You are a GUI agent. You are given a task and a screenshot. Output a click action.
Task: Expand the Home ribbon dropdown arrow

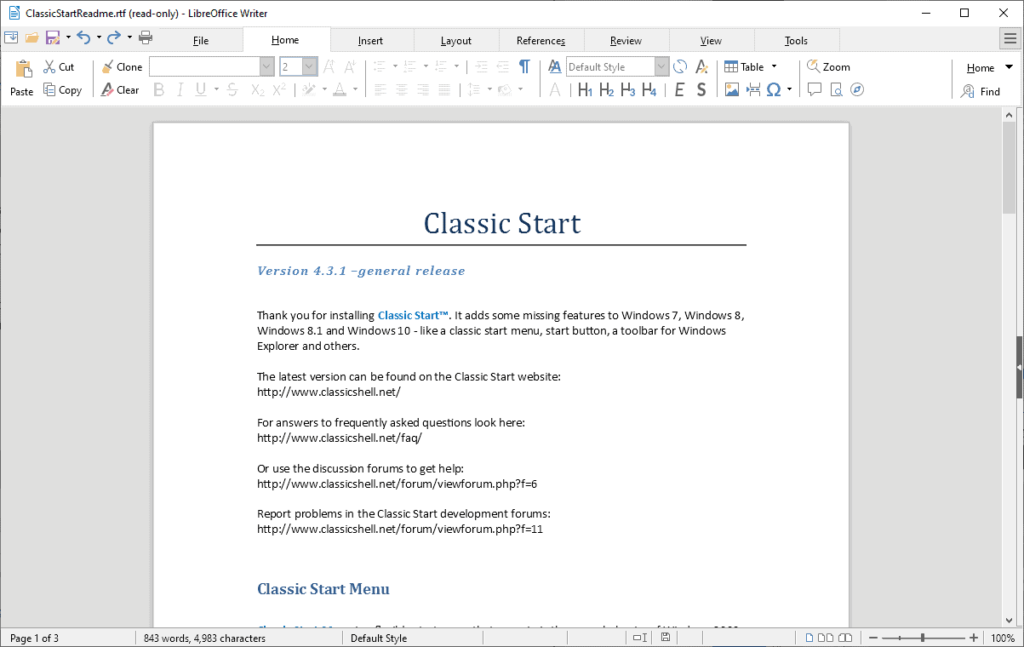point(1008,67)
